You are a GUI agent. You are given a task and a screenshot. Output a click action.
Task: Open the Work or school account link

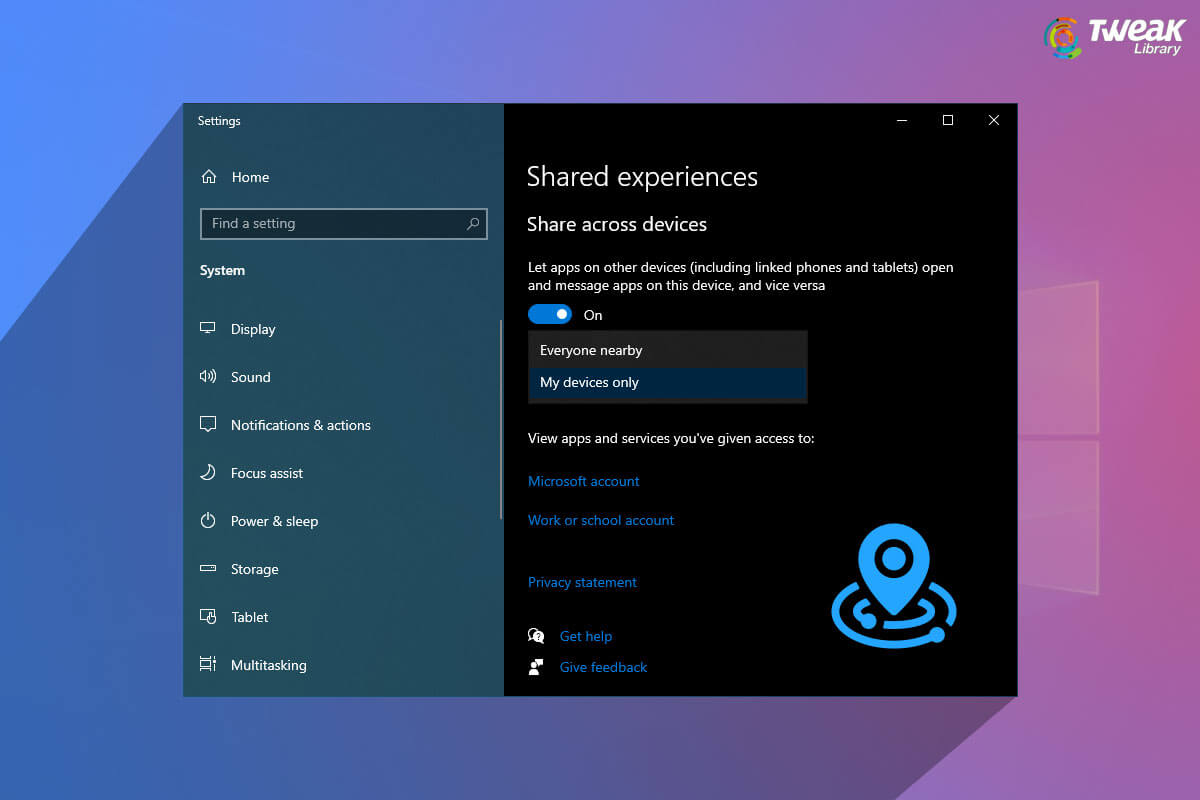[x=600, y=520]
